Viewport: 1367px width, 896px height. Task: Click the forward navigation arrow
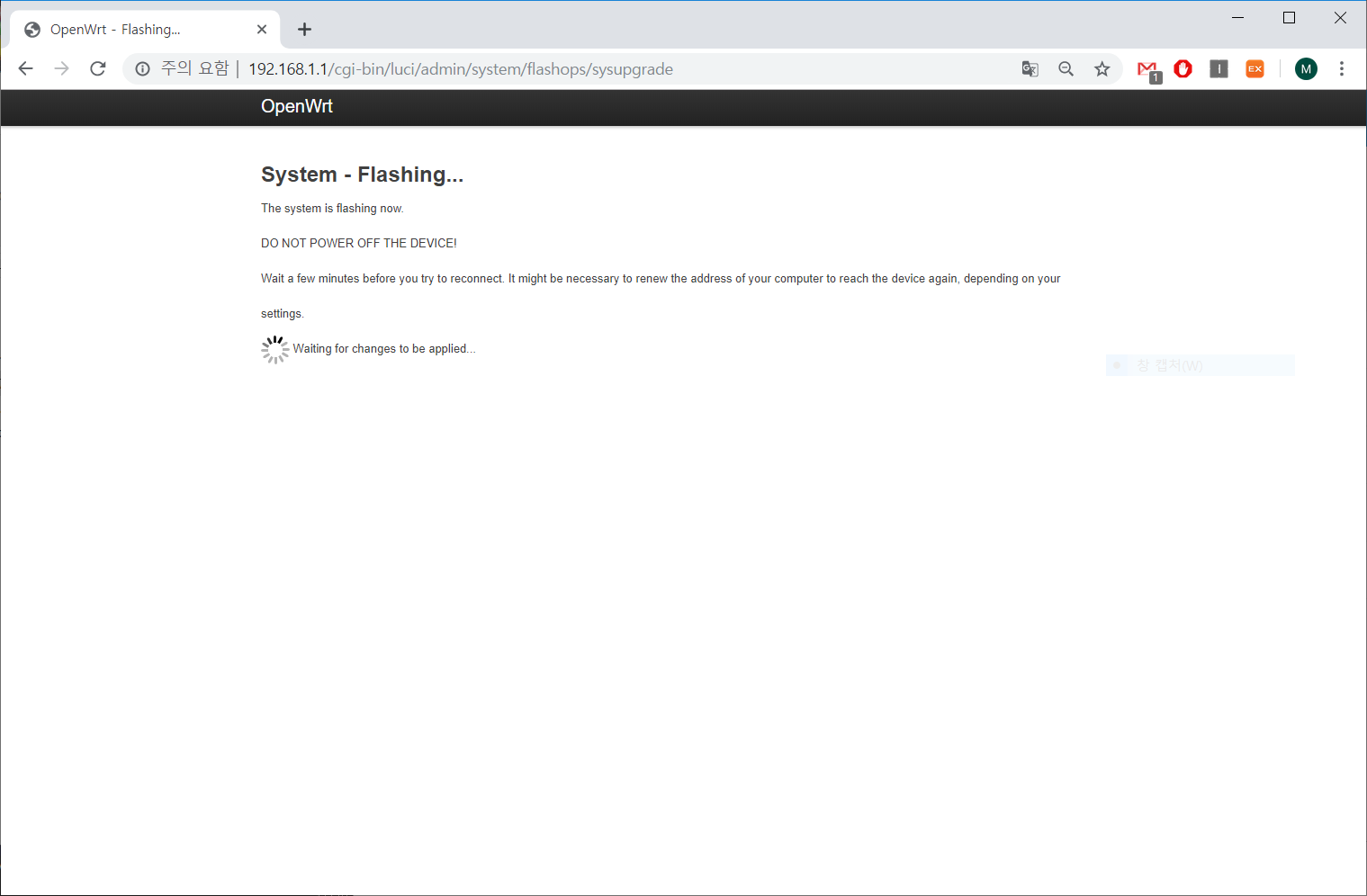[61, 69]
